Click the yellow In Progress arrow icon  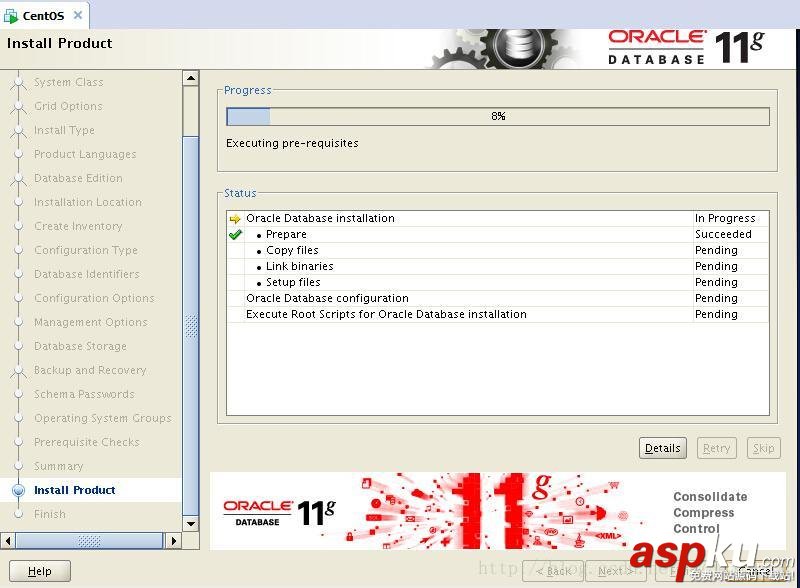tap(235, 219)
